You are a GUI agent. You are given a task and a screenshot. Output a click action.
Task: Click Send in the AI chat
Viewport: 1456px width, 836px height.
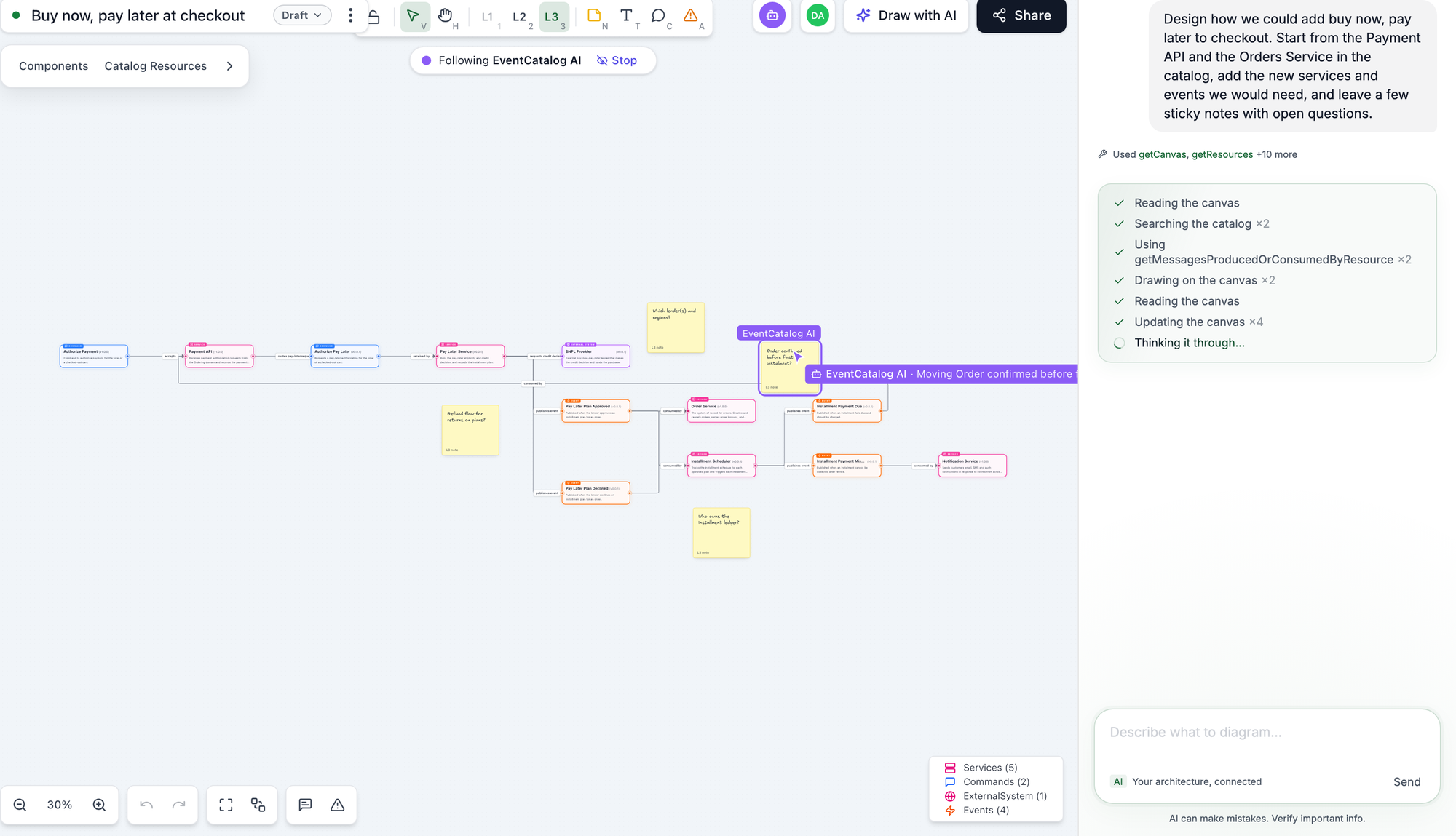click(x=1406, y=781)
